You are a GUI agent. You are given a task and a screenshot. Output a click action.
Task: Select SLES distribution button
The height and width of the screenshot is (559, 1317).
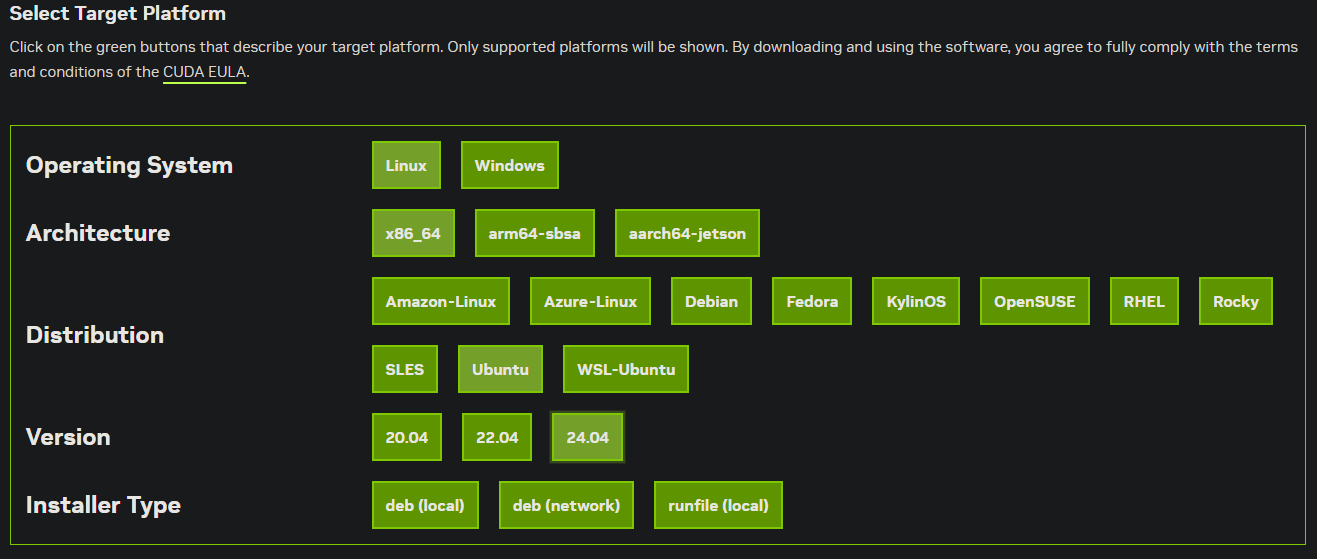(405, 369)
